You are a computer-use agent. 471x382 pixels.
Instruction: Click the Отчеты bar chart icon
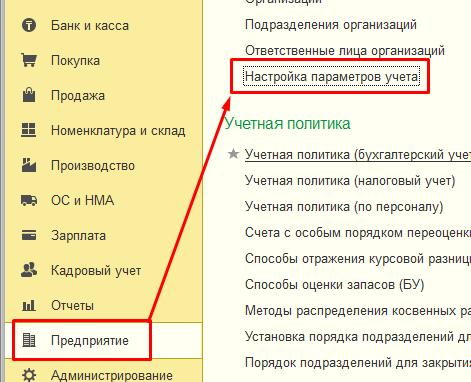[x=29, y=305]
